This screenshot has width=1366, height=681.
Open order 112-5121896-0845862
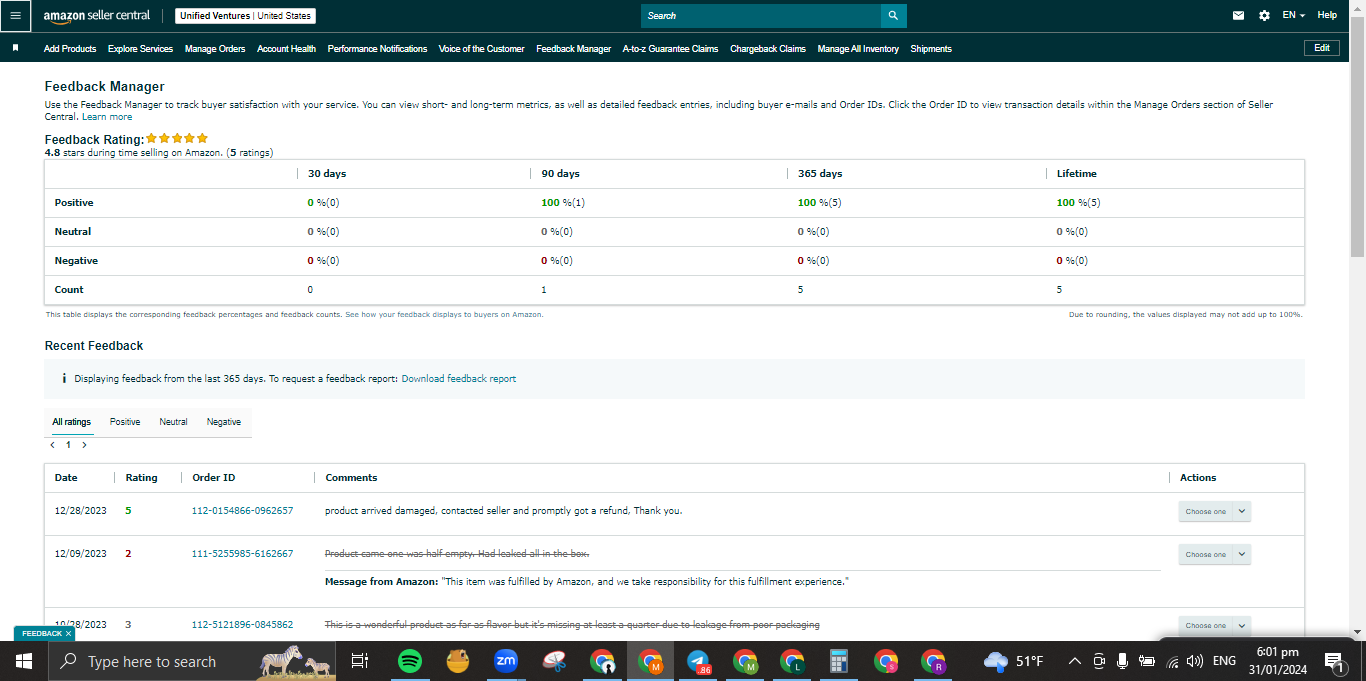pyautogui.click(x=242, y=625)
